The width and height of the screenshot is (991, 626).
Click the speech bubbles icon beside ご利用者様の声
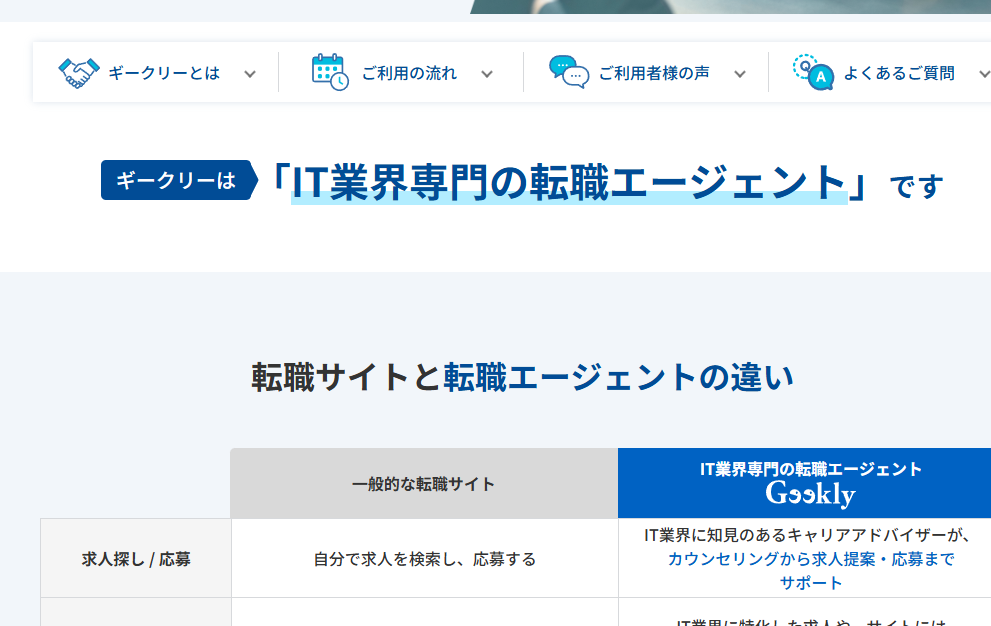569,72
